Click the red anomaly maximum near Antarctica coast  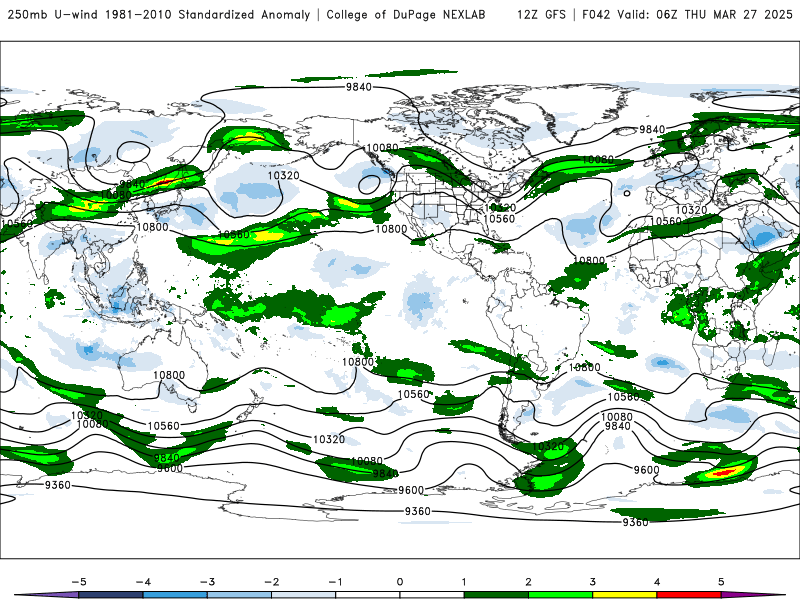pos(724,472)
